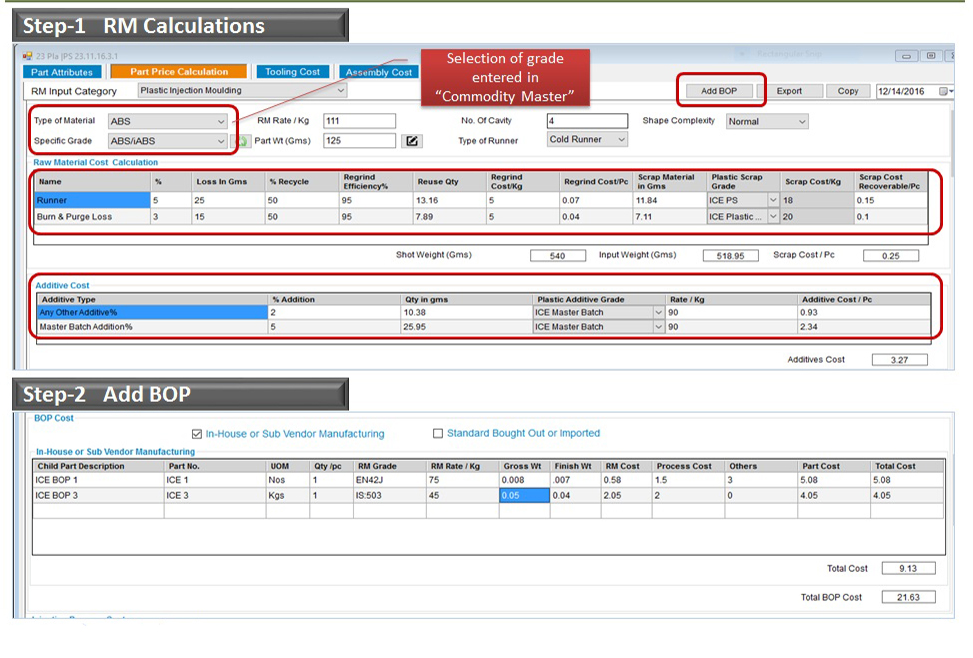The width and height of the screenshot is (973, 658).
Task: Switch to the Tooling Cost tab
Action: click(292, 71)
